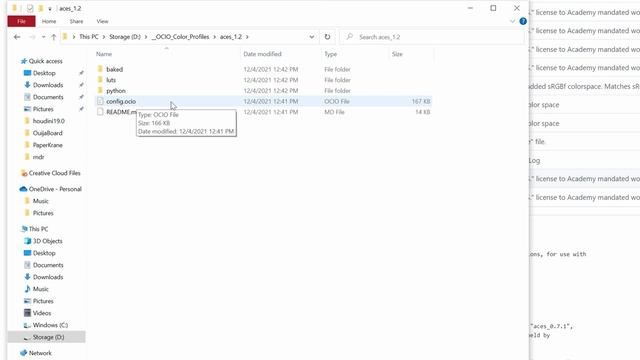Screen dimensions: 640x360
Task: Select aces_1.2 in breadcrumb path
Action: pyautogui.click(x=231, y=37)
